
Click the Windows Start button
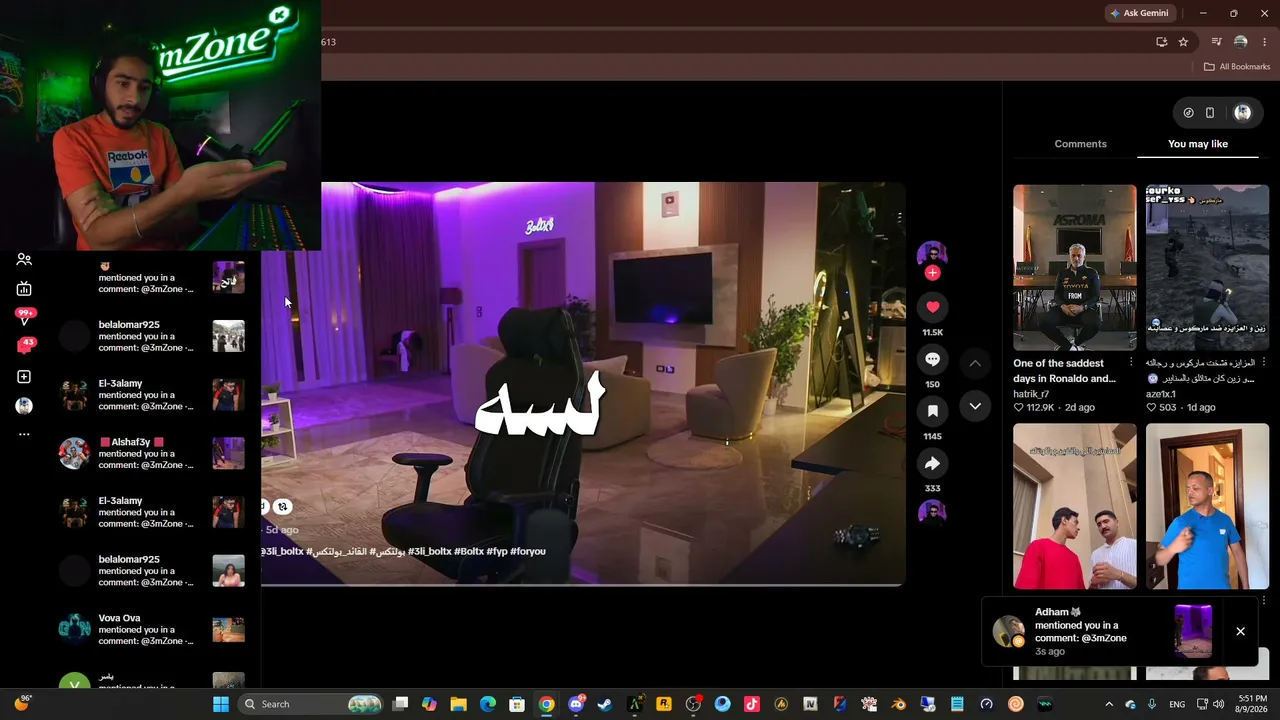point(221,704)
